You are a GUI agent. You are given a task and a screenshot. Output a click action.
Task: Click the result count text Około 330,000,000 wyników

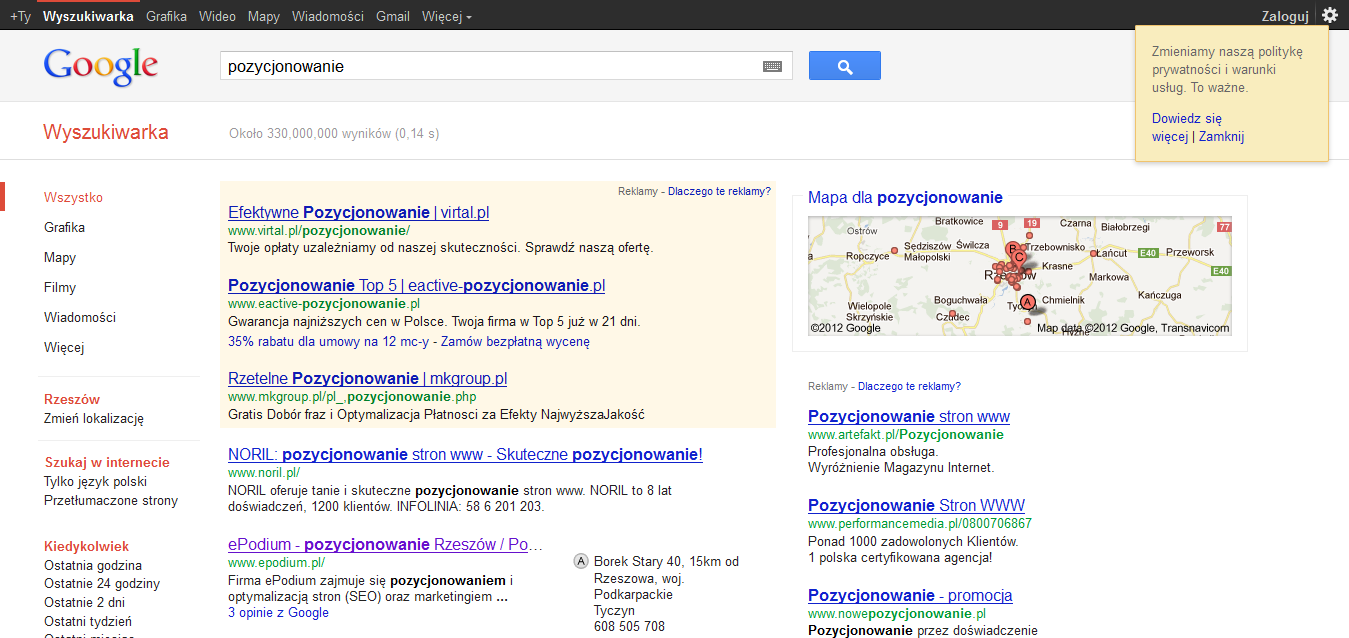[x=334, y=133]
